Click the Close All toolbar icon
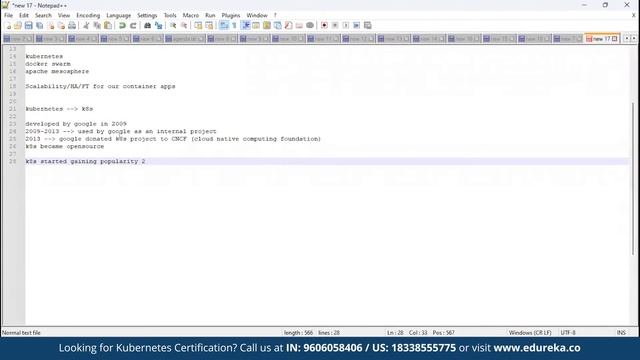Viewport: 640px width, 360px height. 61,25
